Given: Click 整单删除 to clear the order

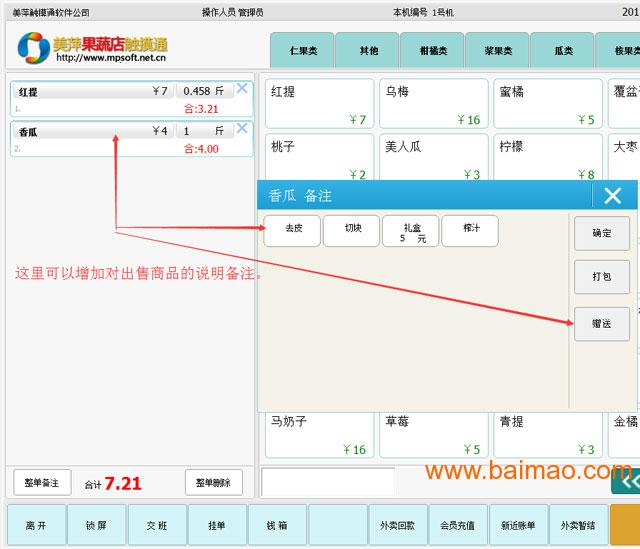Looking at the screenshot, I should click(x=214, y=482).
